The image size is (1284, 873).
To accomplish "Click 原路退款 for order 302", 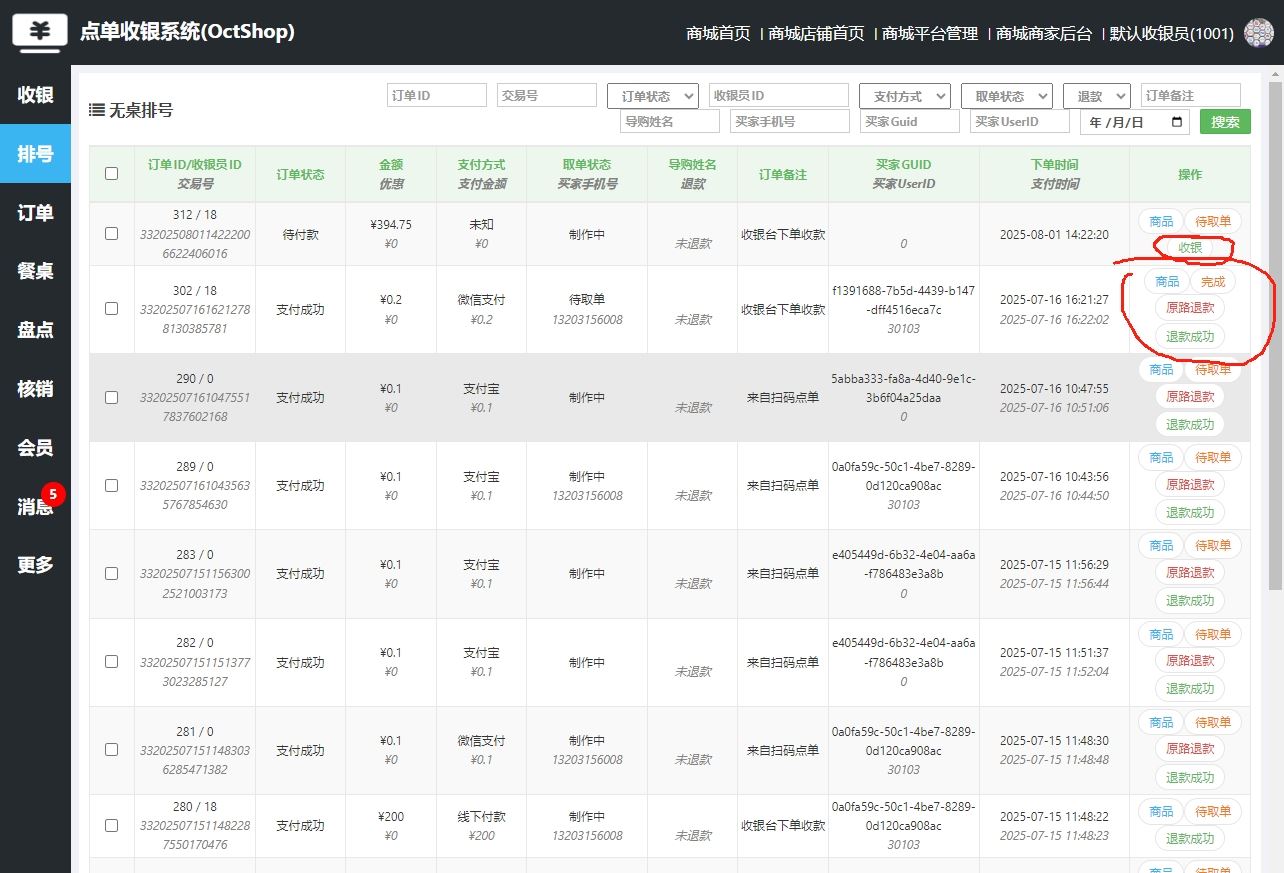I will pyautogui.click(x=1190, y=308).
